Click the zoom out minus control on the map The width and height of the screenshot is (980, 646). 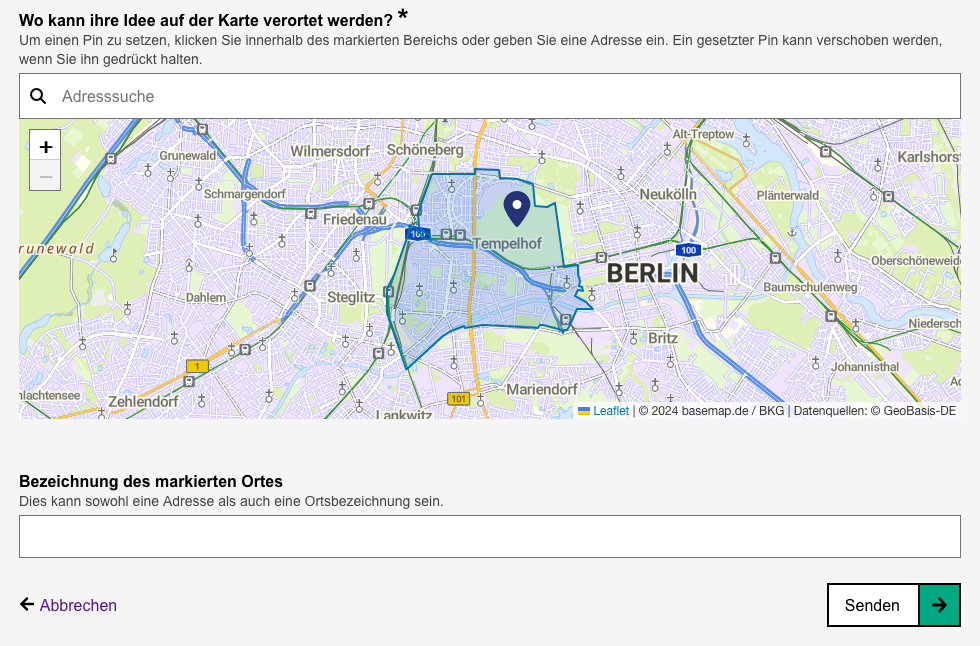pyautogui.click(x=45, y=175)
